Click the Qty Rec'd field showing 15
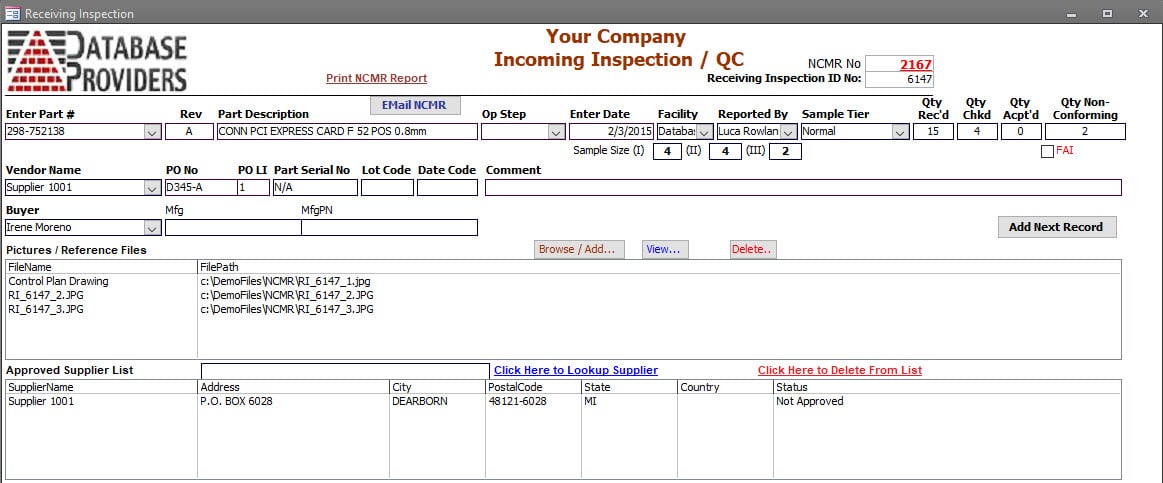1163x483 pixels. 933,132
